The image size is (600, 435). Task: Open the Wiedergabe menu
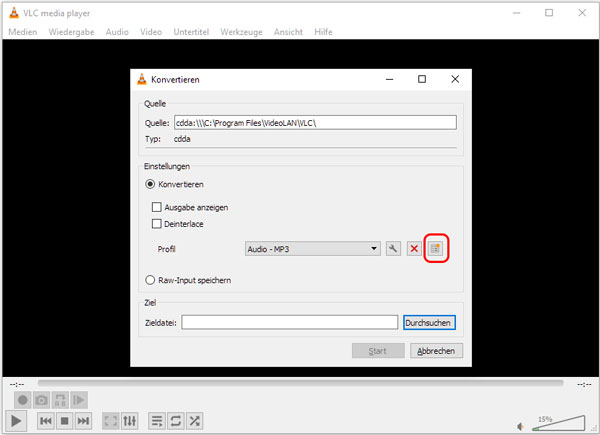pos(71,32)
